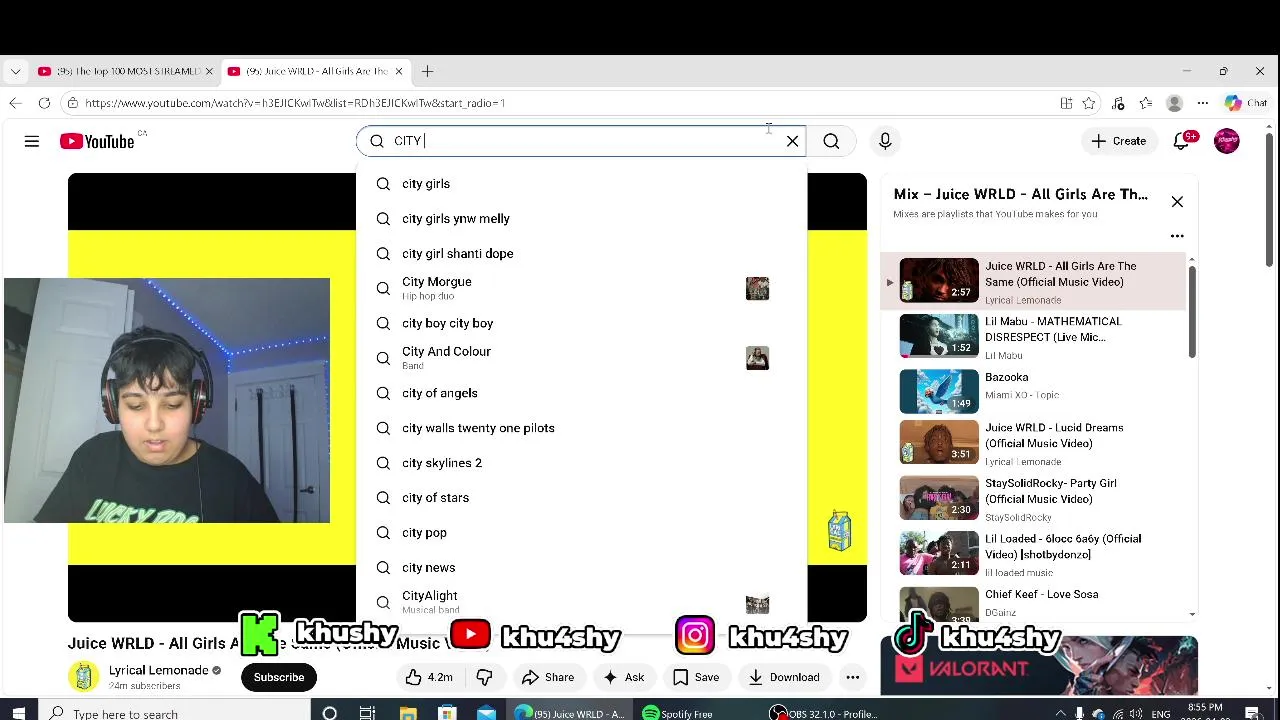Select suggestion "city walls twenty one pilots"
This screenshot has height=720, width=1280.
pos(581,428)
